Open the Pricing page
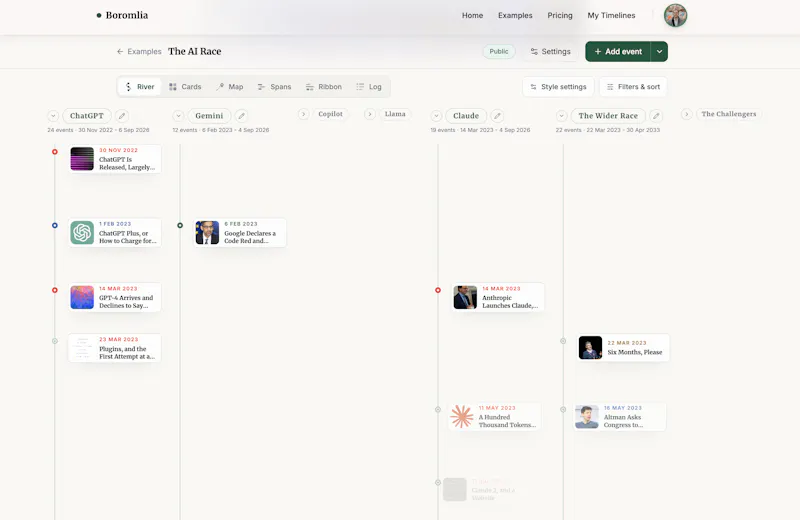This screenshot has height=520, width=800. tap(560, 15)
